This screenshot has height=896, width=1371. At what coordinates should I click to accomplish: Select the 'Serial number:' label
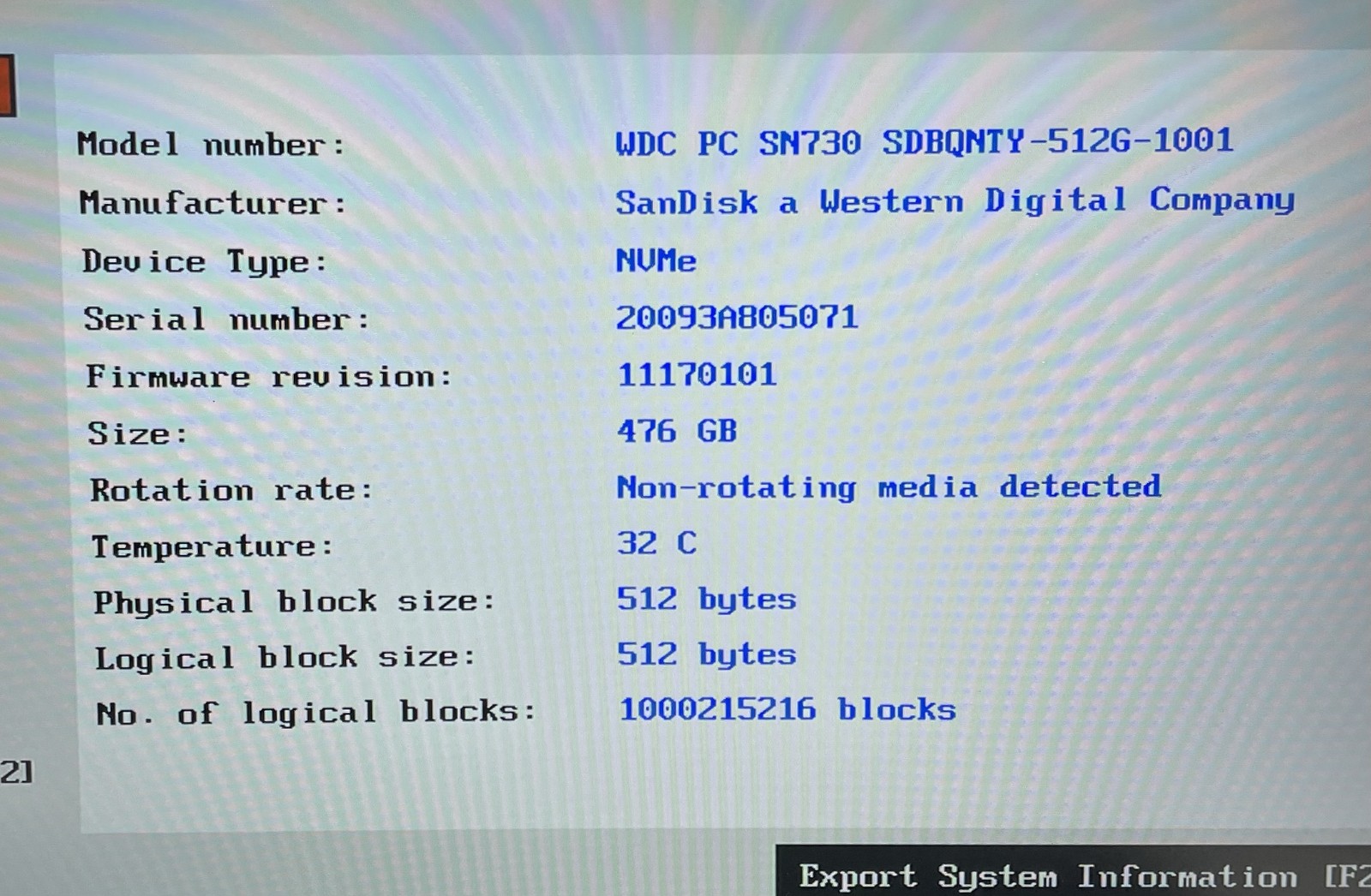[x=226, y=319]
